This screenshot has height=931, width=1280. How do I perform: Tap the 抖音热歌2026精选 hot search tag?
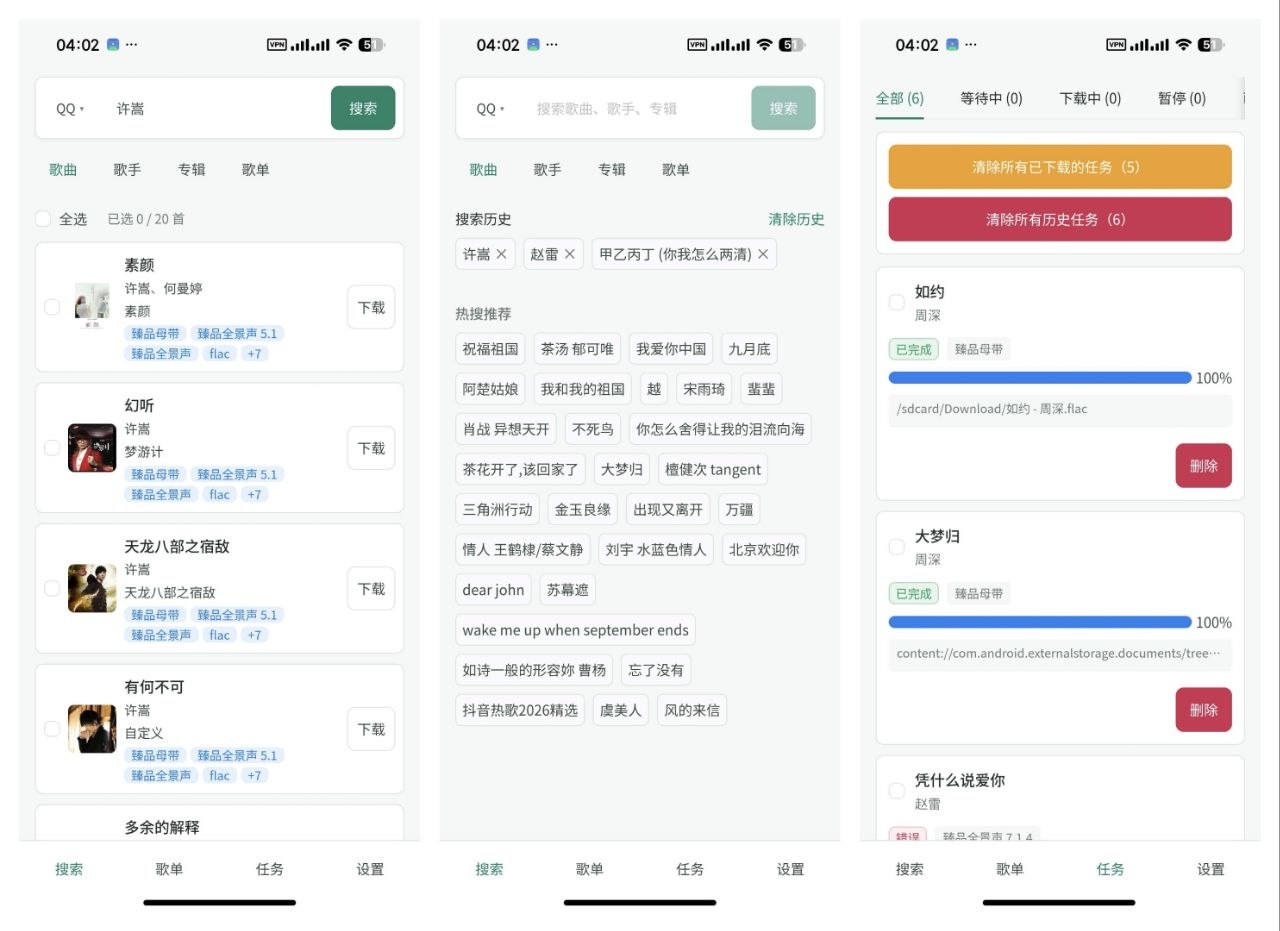[520, 710]
